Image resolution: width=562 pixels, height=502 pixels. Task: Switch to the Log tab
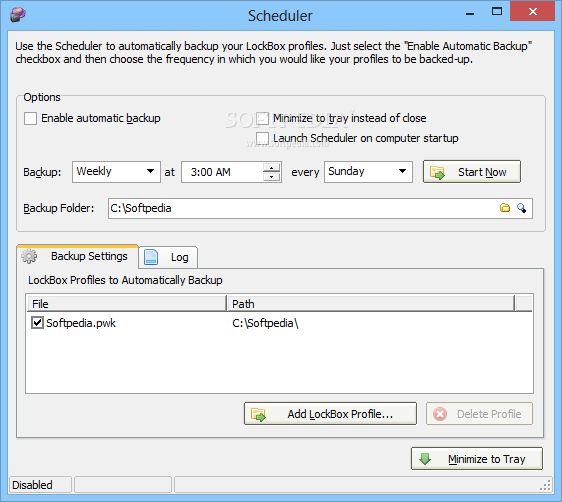click(x=168, y=257)
